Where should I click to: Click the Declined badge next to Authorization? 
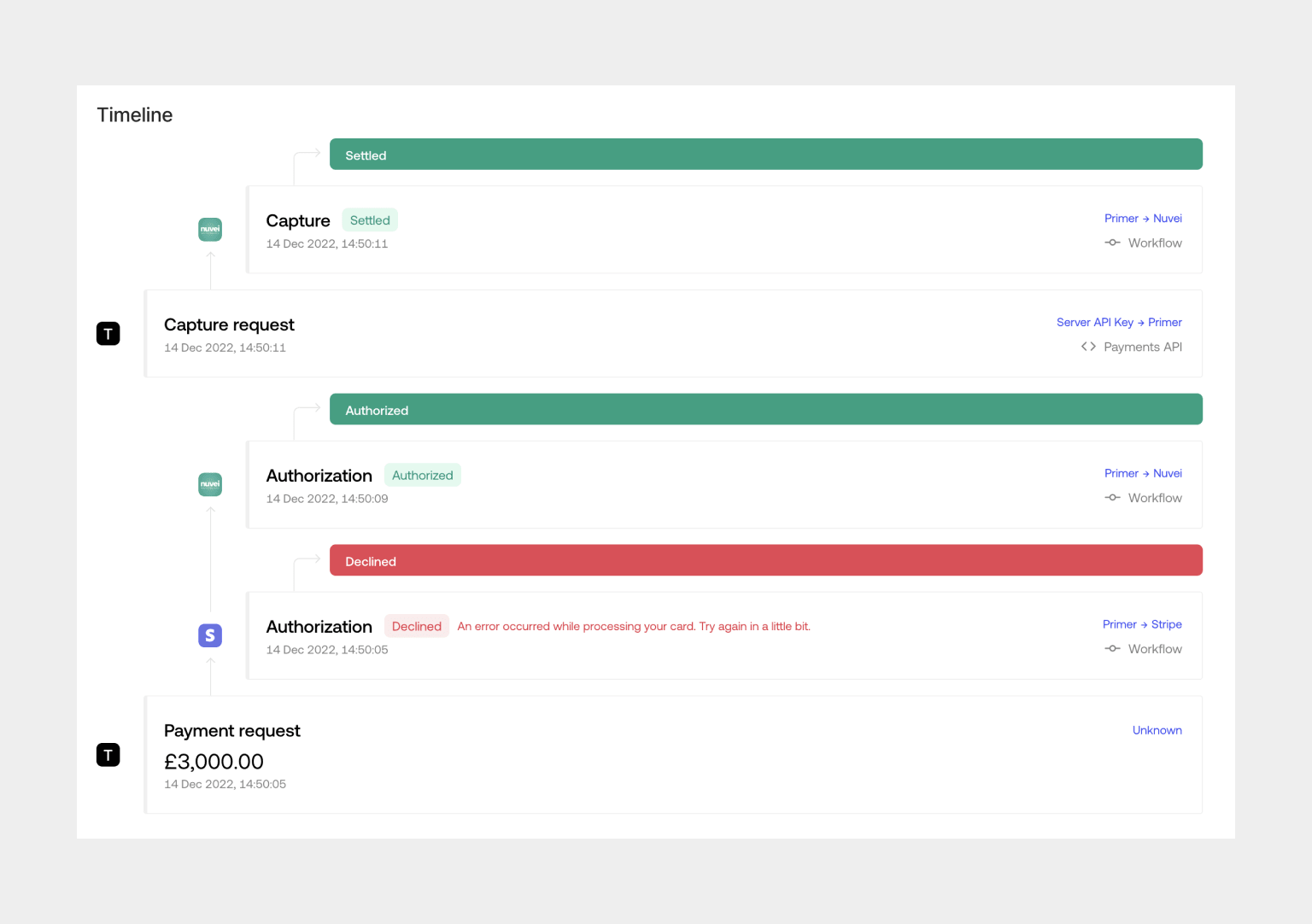click(417, 627)
